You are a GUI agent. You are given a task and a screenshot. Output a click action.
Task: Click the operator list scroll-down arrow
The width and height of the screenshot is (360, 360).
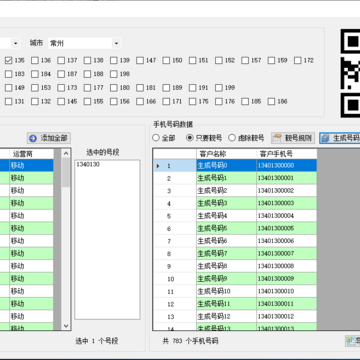(x=66, y=326)
